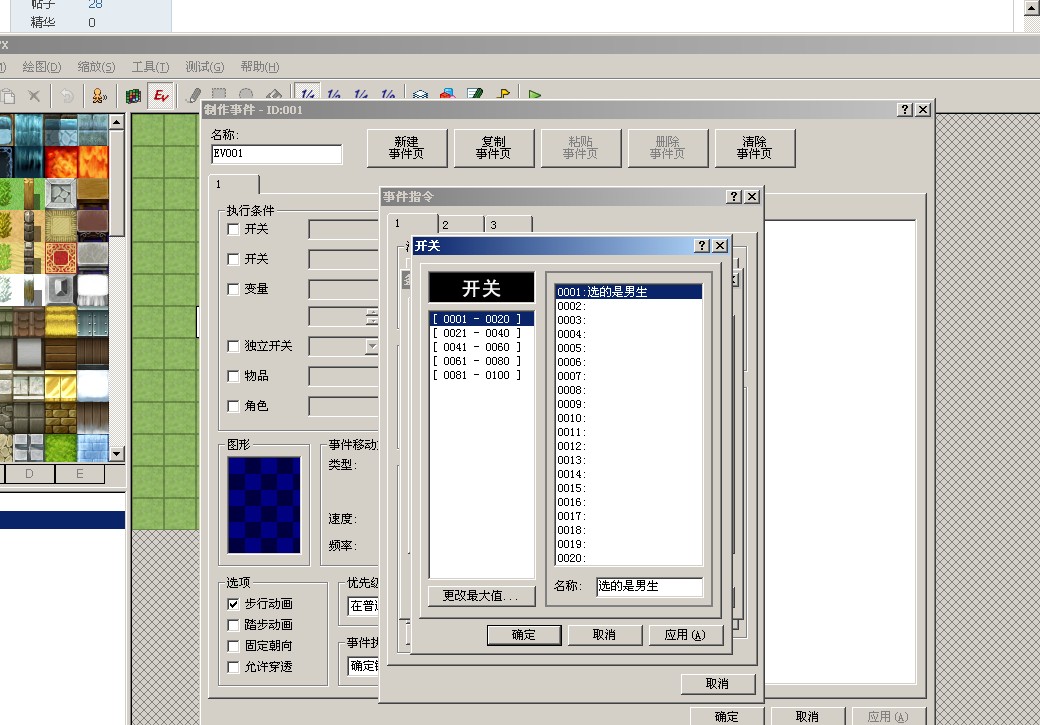Click the 更改最大值... button
1040x725 pixels.
tap(481, 596)
